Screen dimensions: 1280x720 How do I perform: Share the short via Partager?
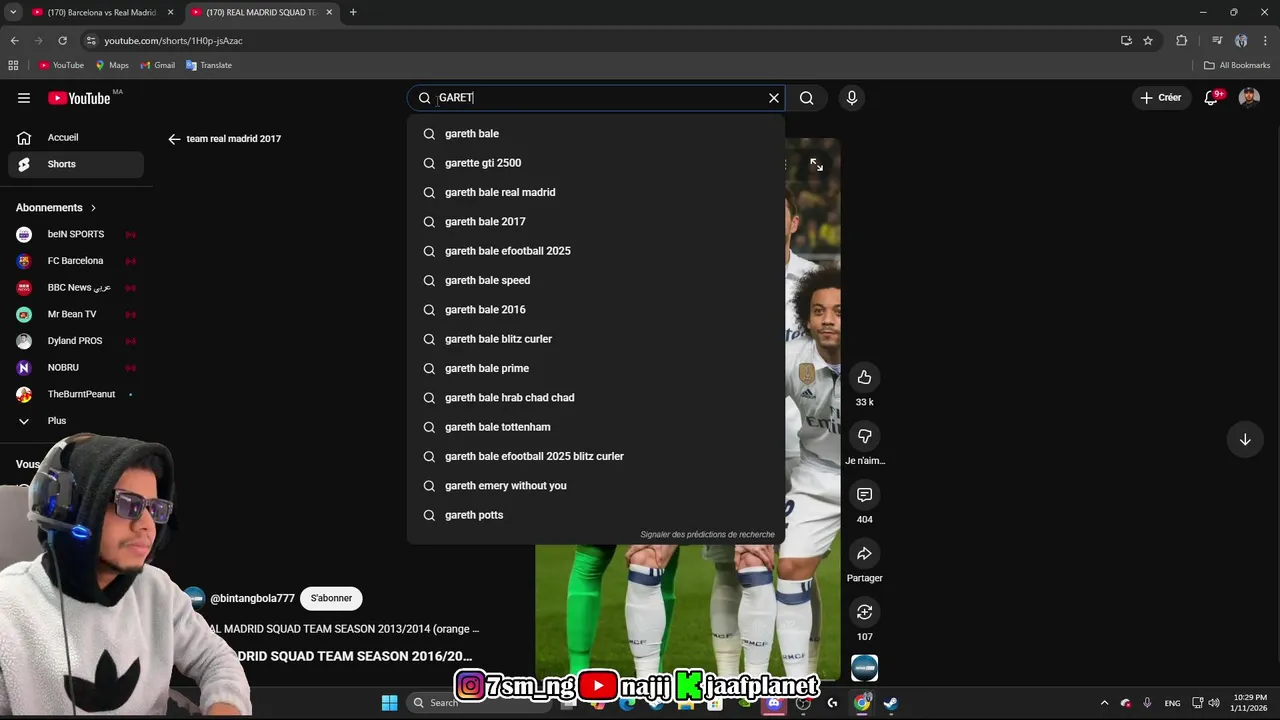[864, 554]
